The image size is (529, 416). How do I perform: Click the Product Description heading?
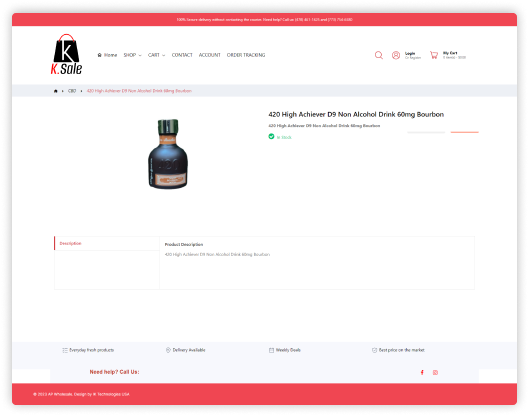coord(184,245)
